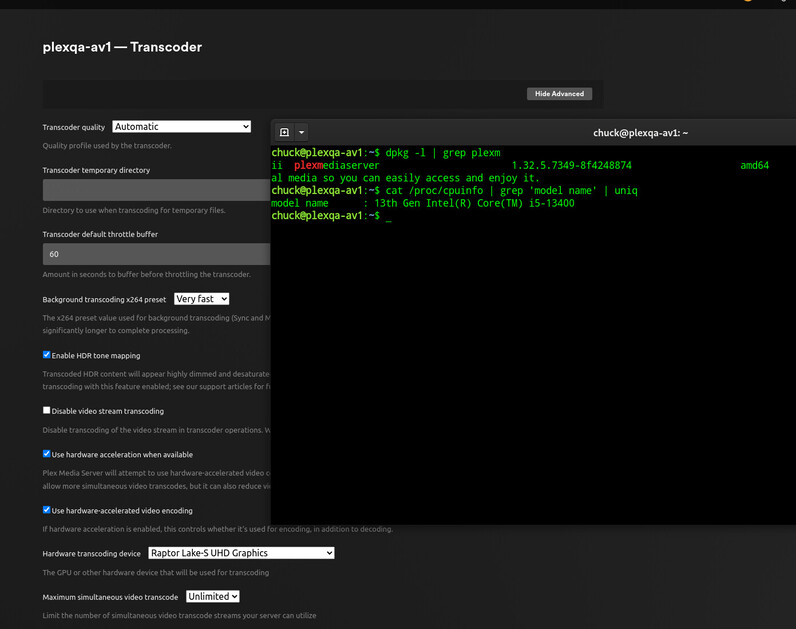This screenshot has height=629, width=796.
Task: Expand the terminal new-tab dropdown arrow
Action: (302, 133)
